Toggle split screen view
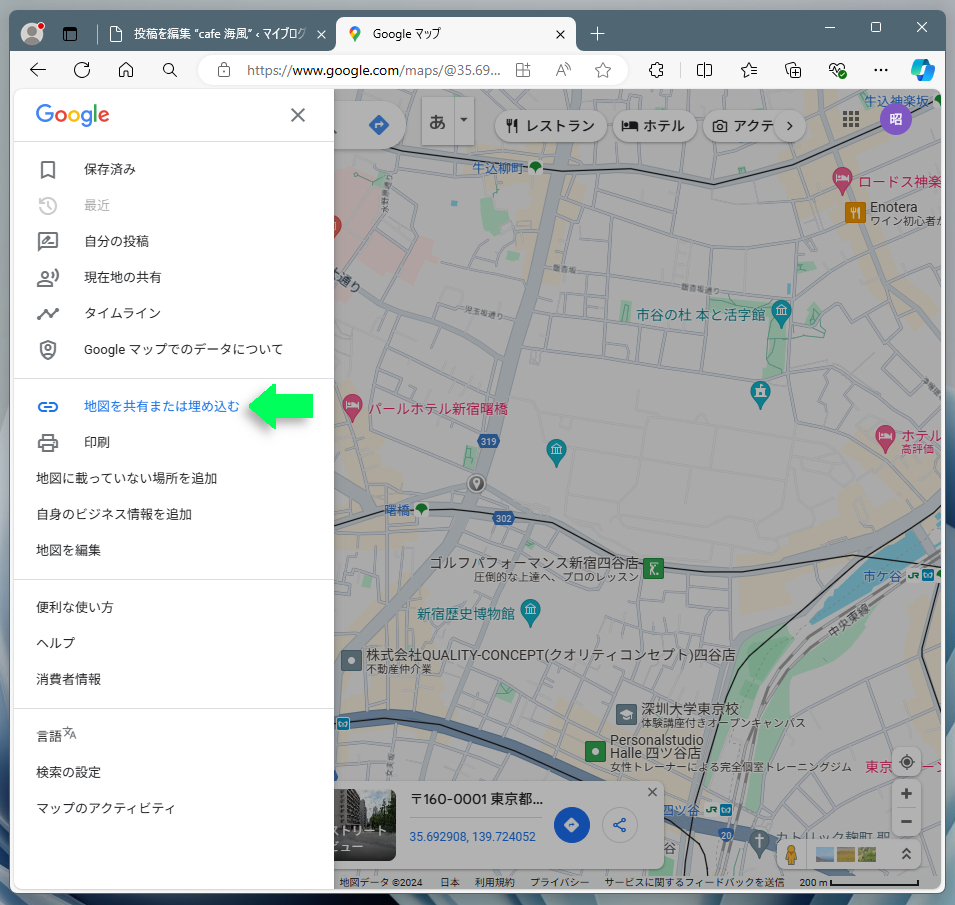This screenshot has width=955, height=905. [704, 71]
